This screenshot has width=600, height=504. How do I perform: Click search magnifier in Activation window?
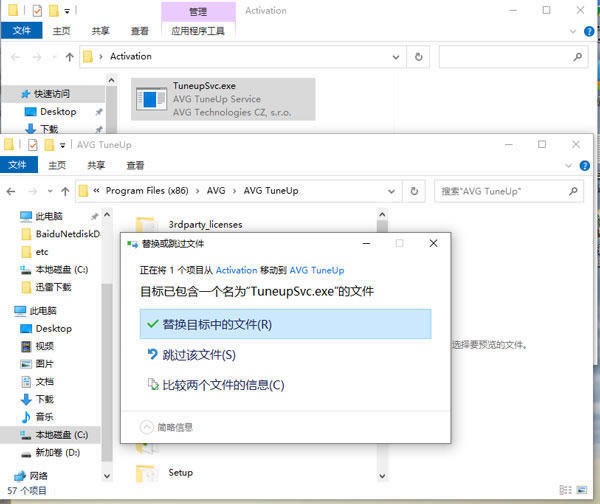(578, 57)
